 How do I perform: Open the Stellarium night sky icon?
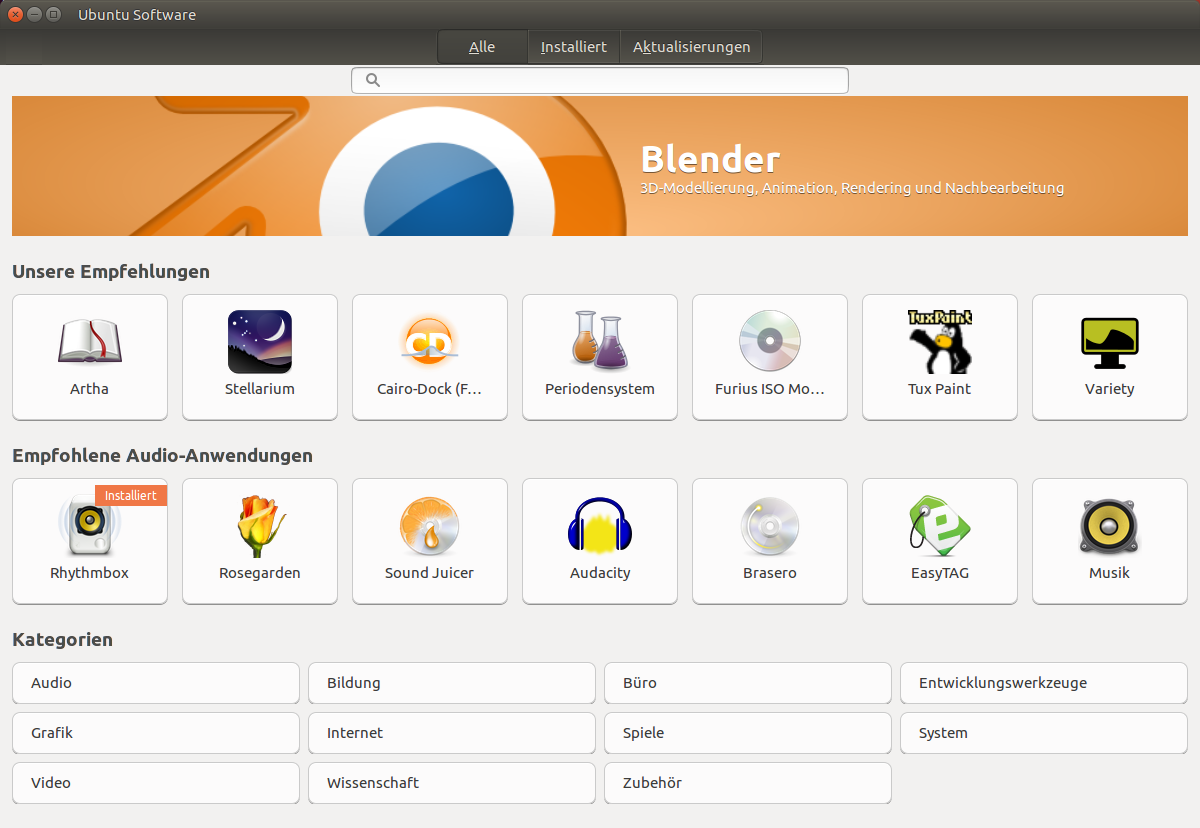[x=260, y=341]
